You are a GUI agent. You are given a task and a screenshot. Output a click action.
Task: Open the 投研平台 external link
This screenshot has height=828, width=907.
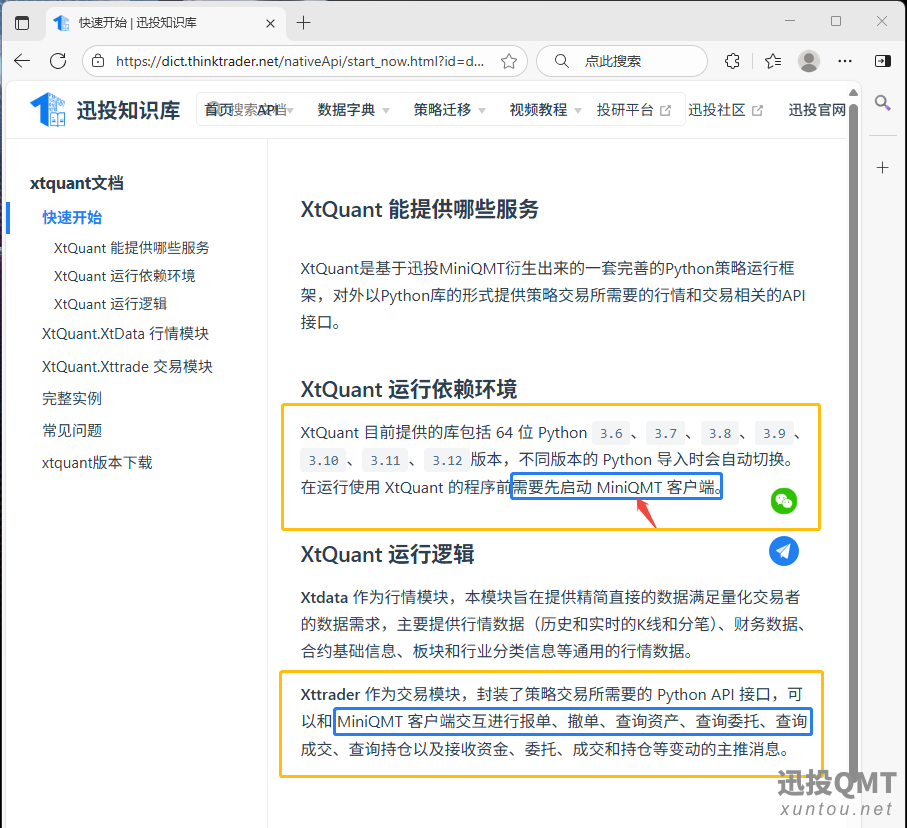click(x=633, y=109)
